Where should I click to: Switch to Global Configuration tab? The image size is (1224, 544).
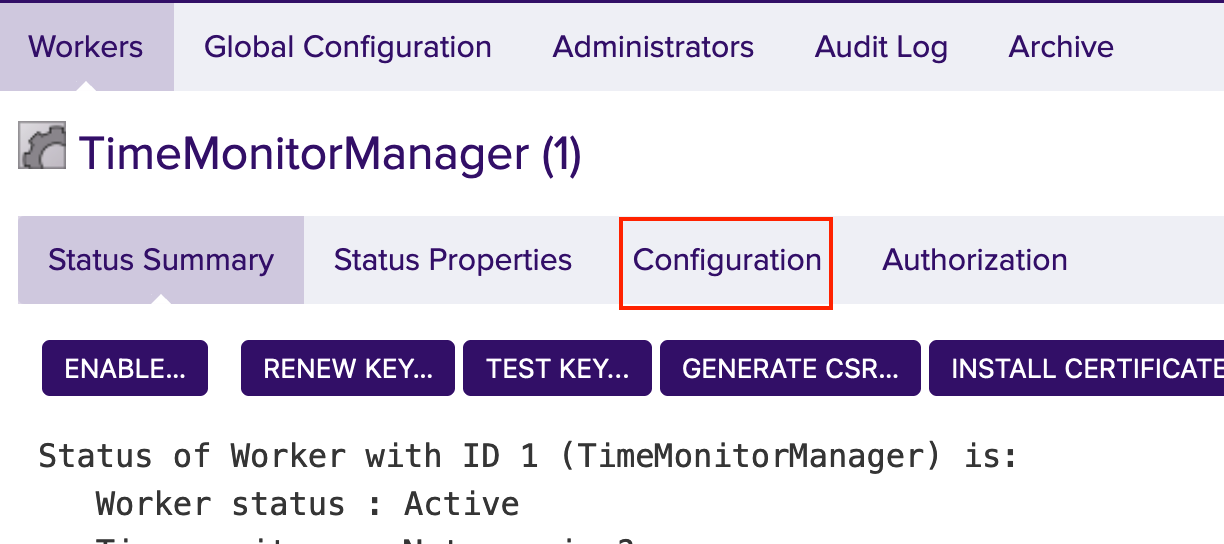347,47
